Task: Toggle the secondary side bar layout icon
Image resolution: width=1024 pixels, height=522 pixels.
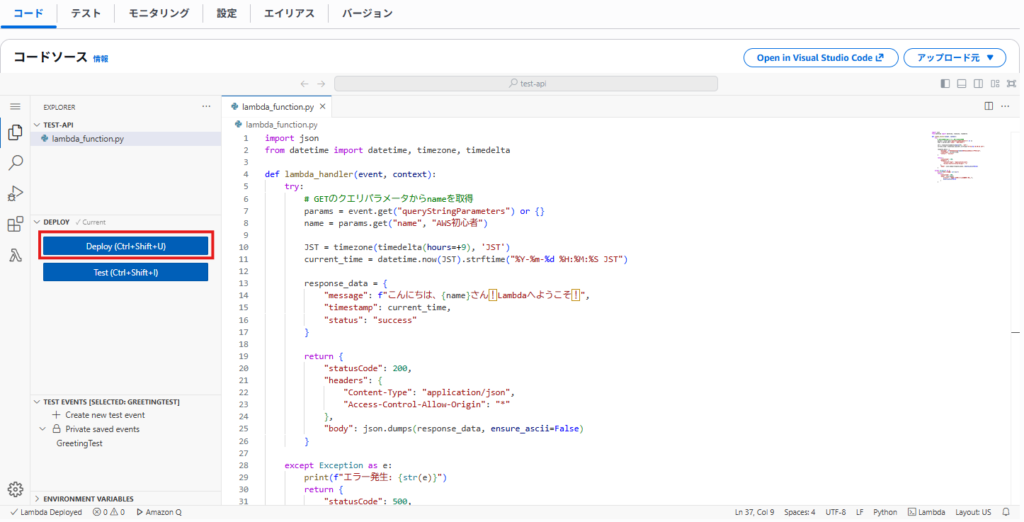Action: (978, 84)
